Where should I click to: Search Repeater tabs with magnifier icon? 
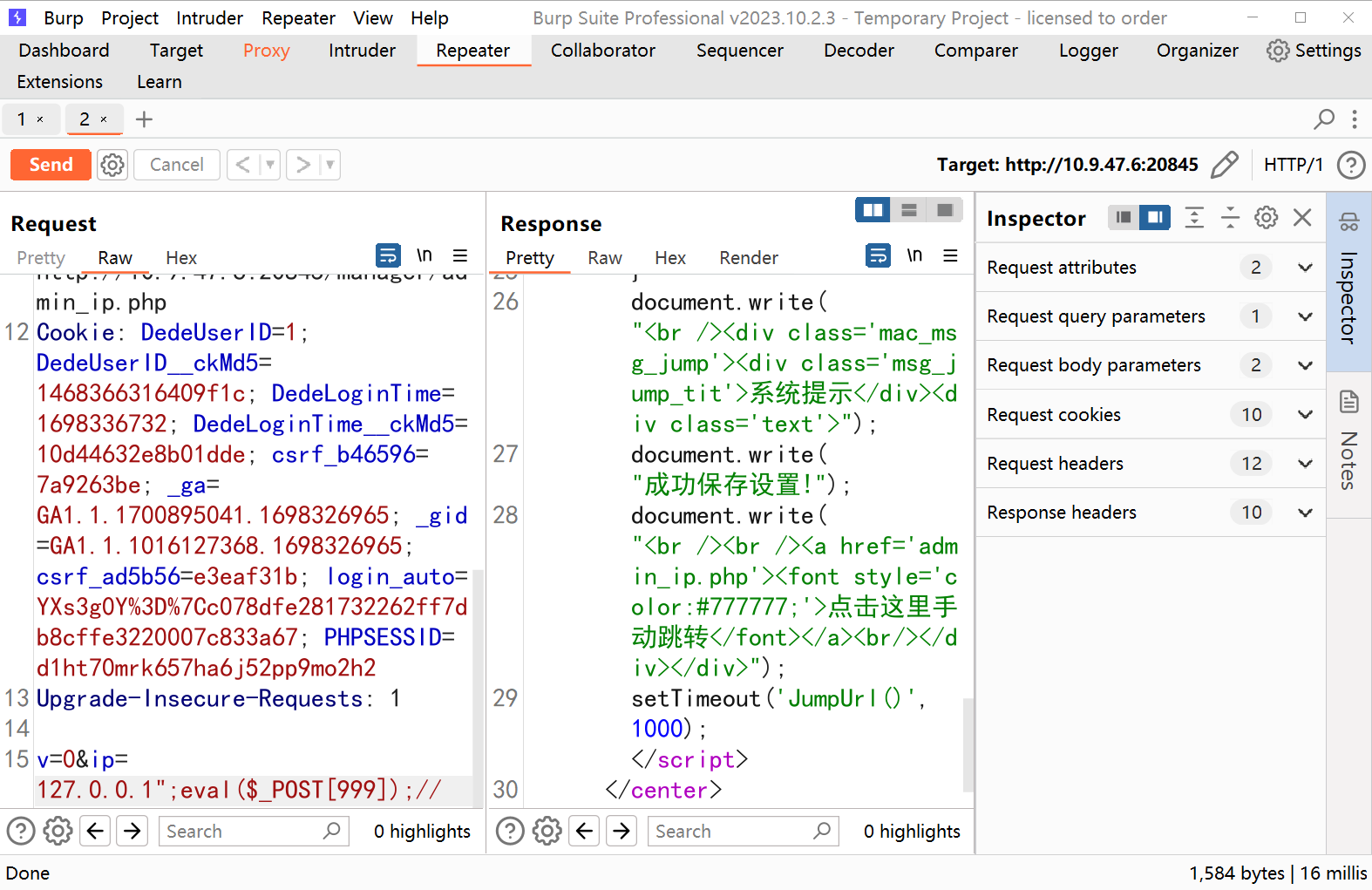pos(1324,119)
